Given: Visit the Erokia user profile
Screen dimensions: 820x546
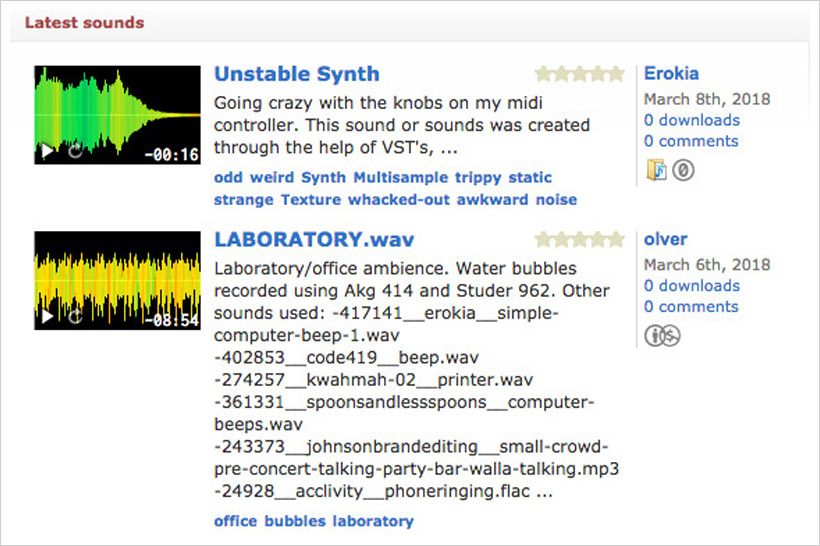Looking at the screenshot, I should pos(671,73).
